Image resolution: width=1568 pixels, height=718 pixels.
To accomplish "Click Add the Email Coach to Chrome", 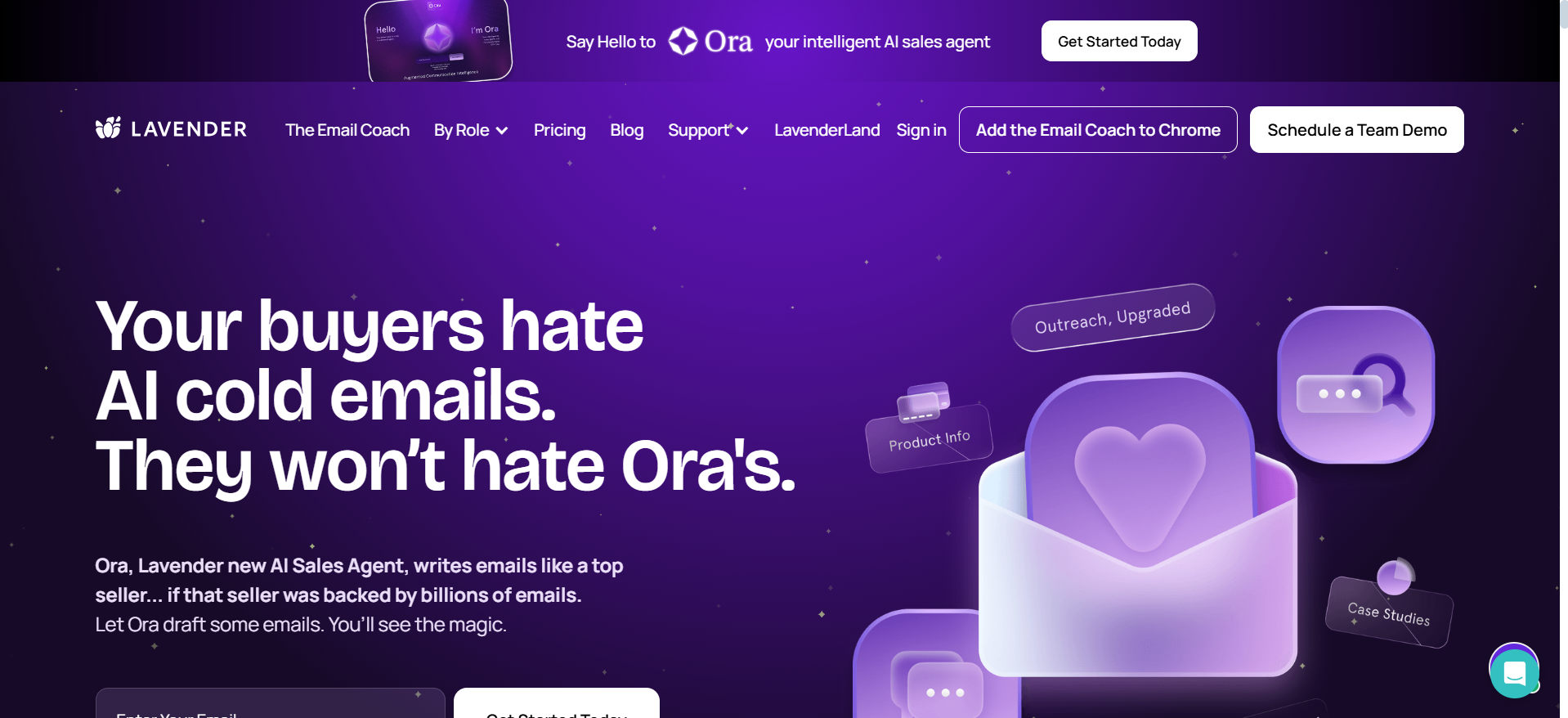I will click(x=1098, y=129).
